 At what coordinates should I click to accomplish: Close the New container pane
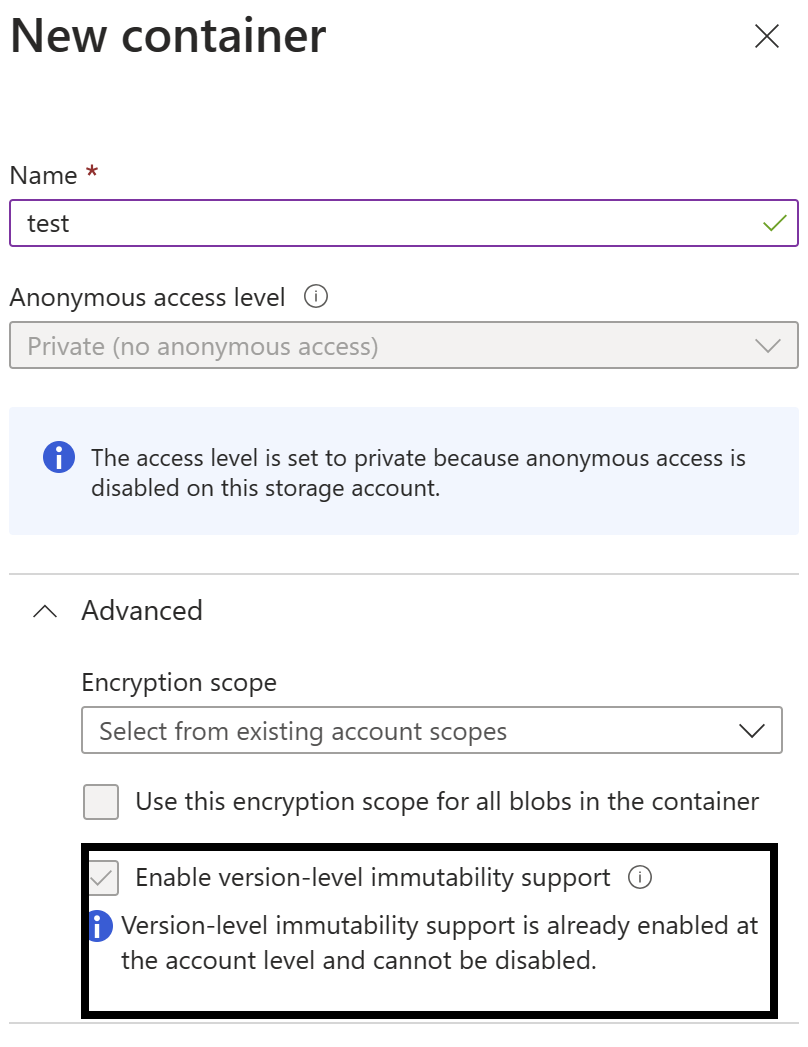767,36
